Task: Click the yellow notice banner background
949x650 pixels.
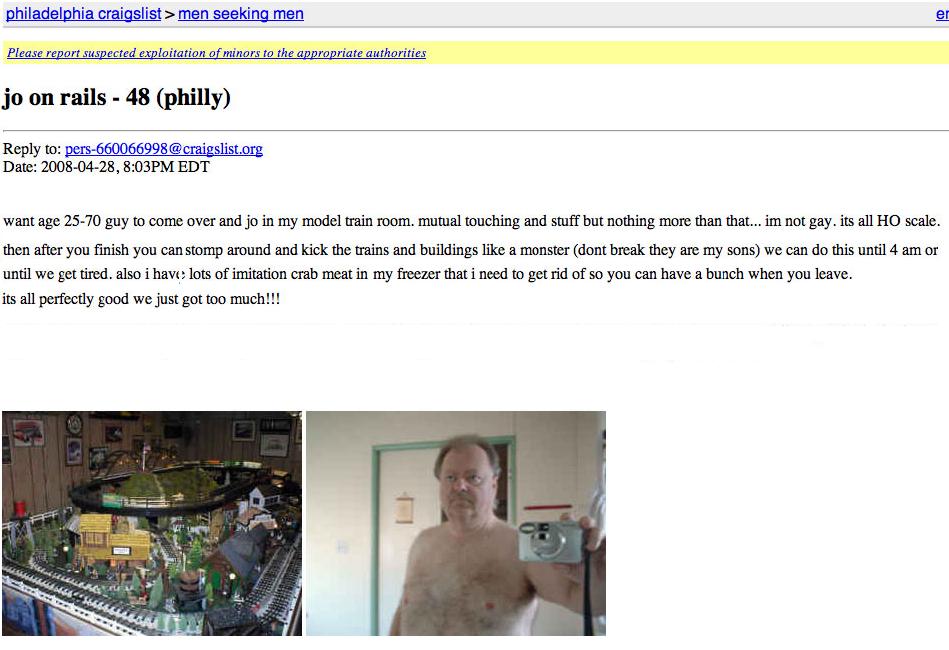Action: click(x=666, y=53)
